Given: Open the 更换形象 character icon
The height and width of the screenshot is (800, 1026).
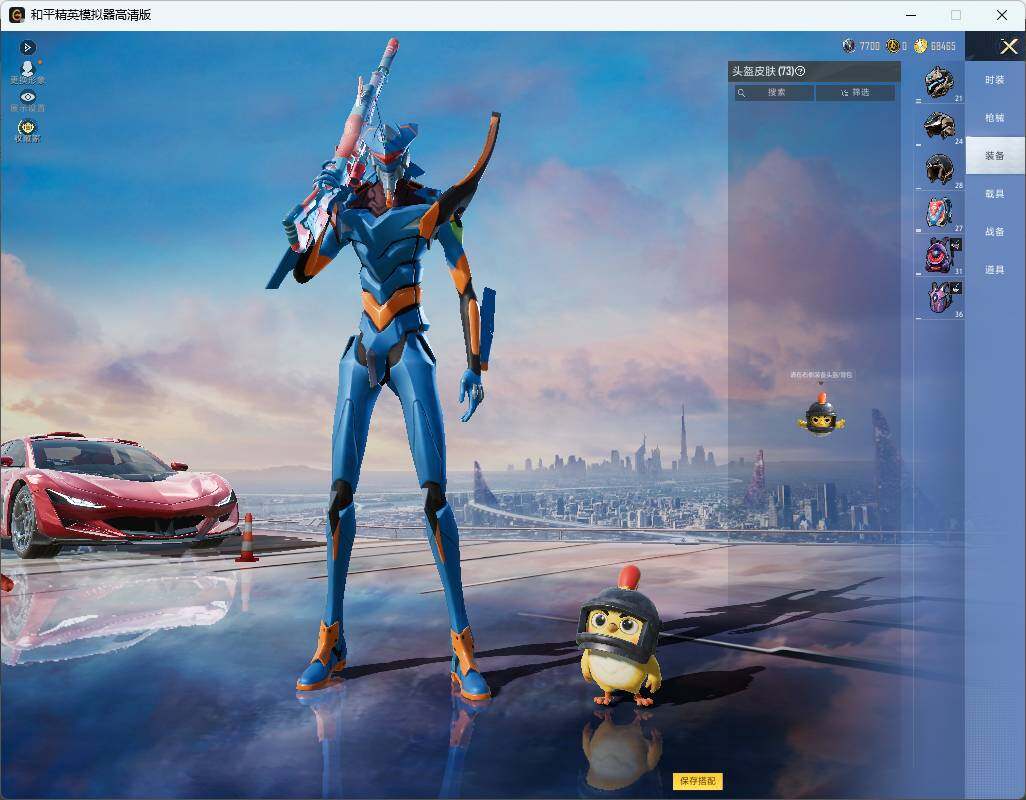Looking at the screenshot, I should (27, 71).
